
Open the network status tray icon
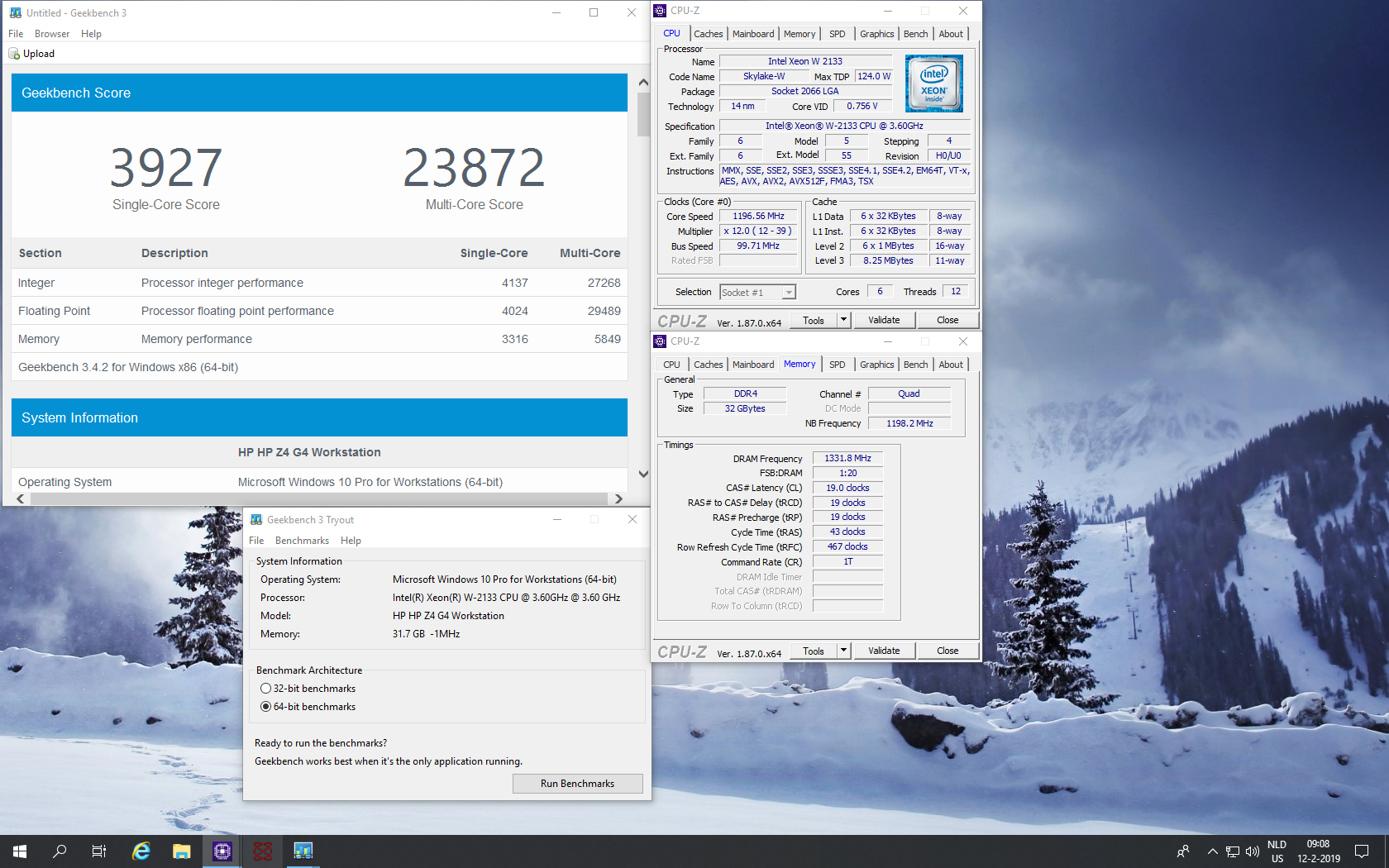pyautogui.click(x=1232, y=851)
